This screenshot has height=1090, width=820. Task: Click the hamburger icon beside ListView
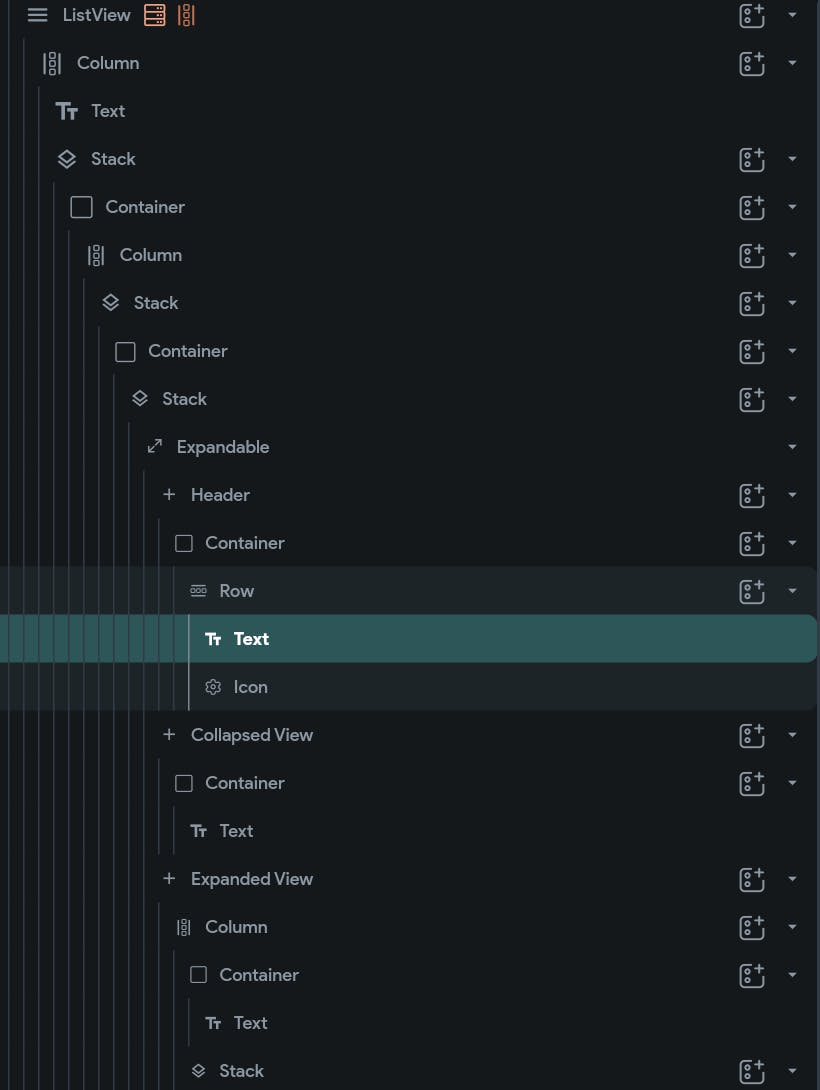[x=38, y=15]
